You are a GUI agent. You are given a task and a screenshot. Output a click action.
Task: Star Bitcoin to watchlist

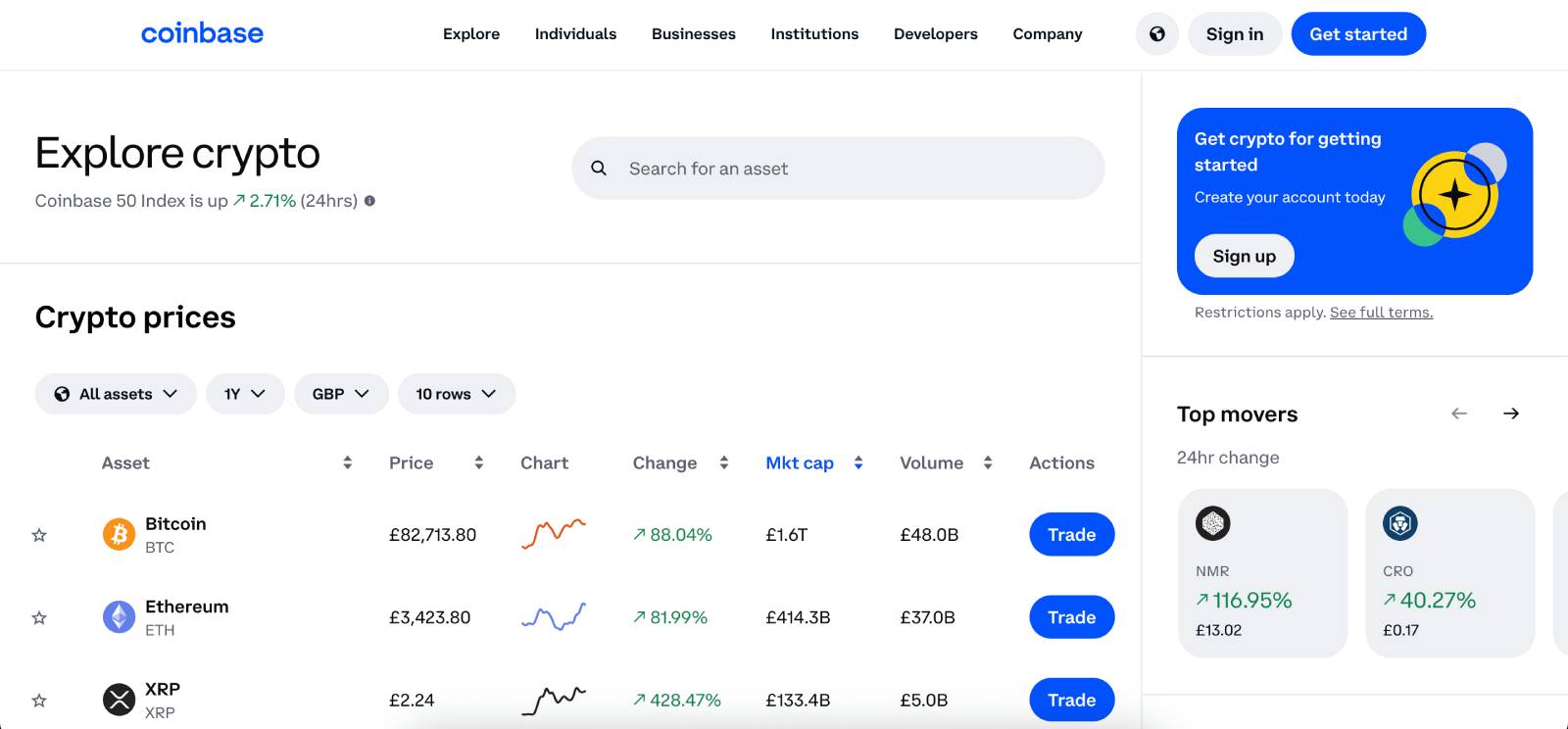[x=39, y=535]
